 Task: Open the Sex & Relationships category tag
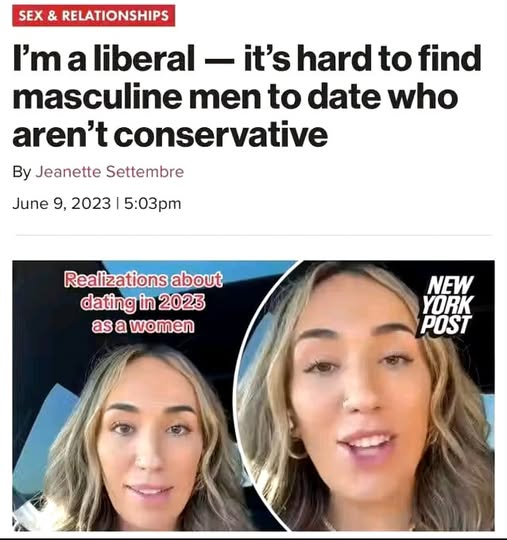[94, 15]
